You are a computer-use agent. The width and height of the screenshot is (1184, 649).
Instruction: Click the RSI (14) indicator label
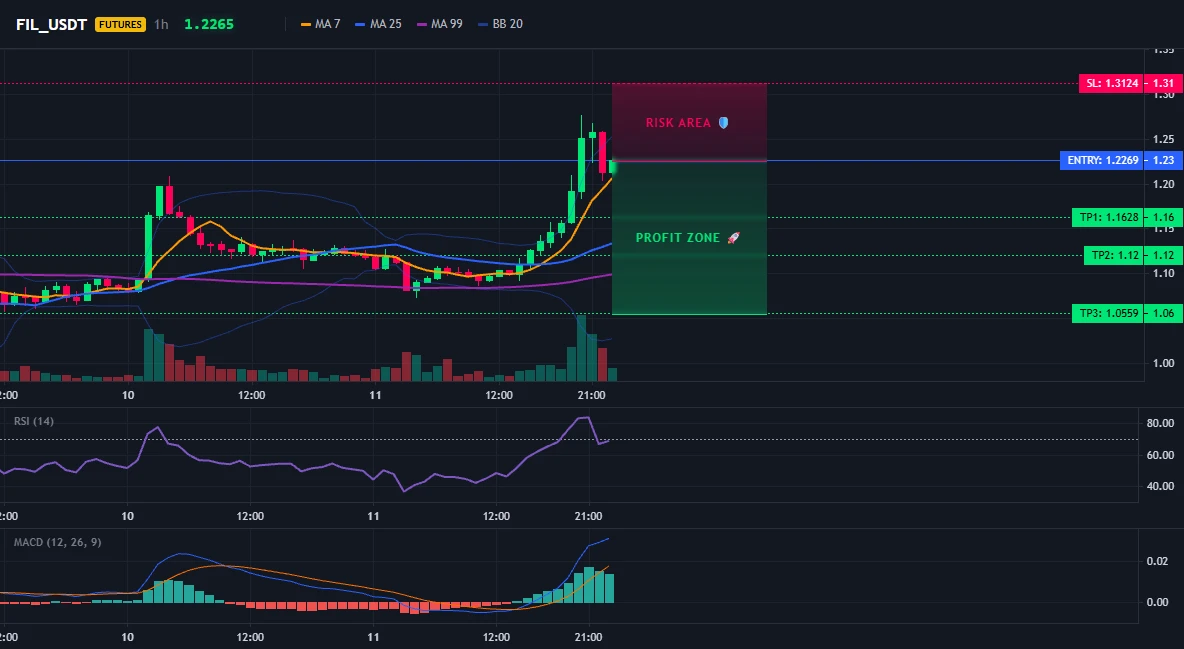tap(34, 421)
